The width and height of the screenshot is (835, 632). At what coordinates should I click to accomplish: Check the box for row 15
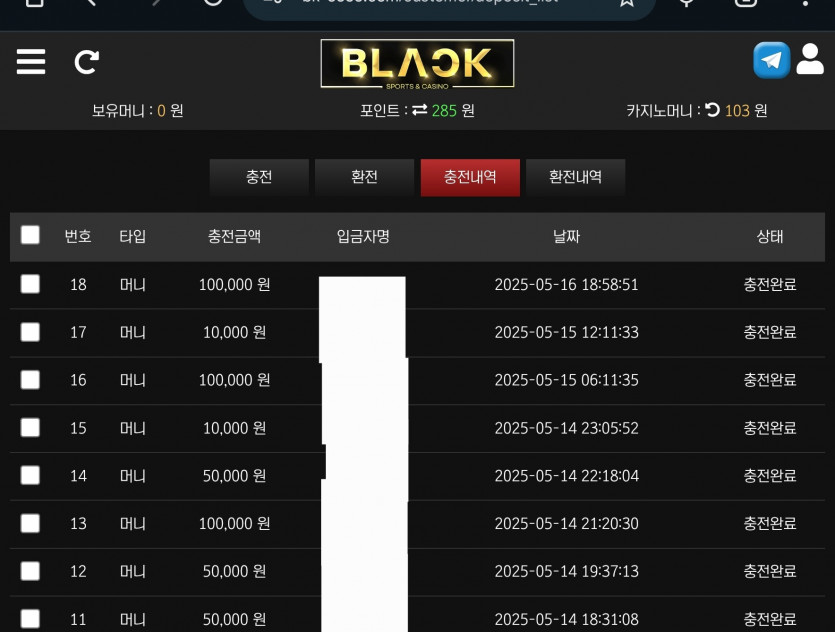coord(30,427)
